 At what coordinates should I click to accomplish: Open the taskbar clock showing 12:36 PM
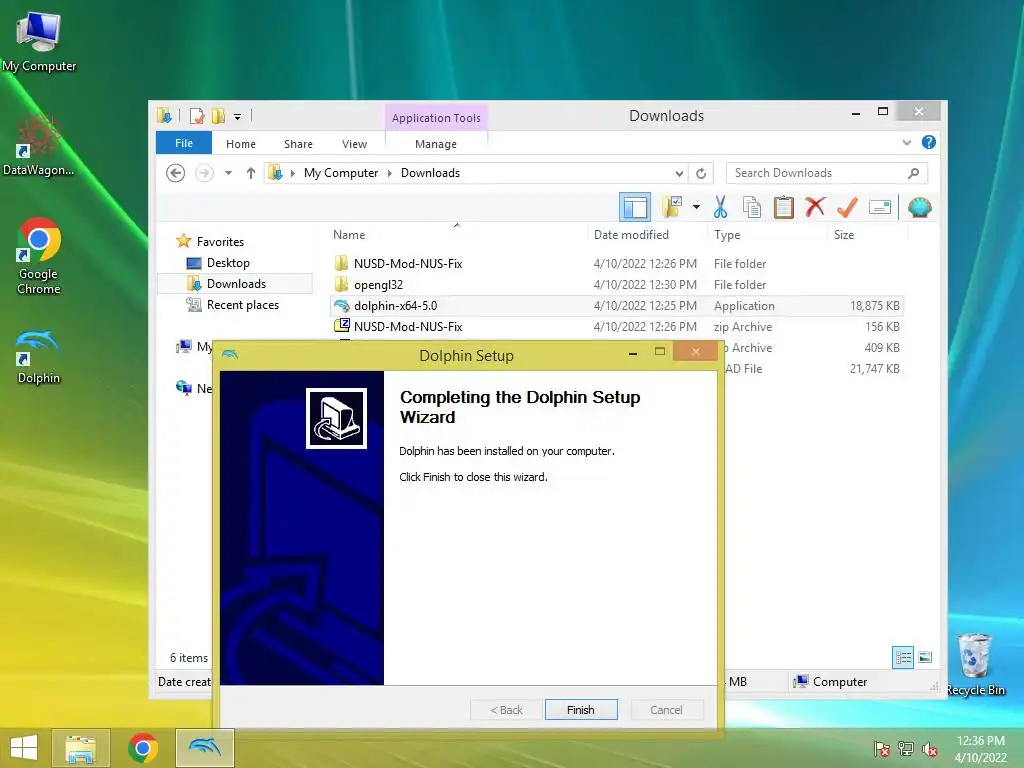(x=980, y=749)
